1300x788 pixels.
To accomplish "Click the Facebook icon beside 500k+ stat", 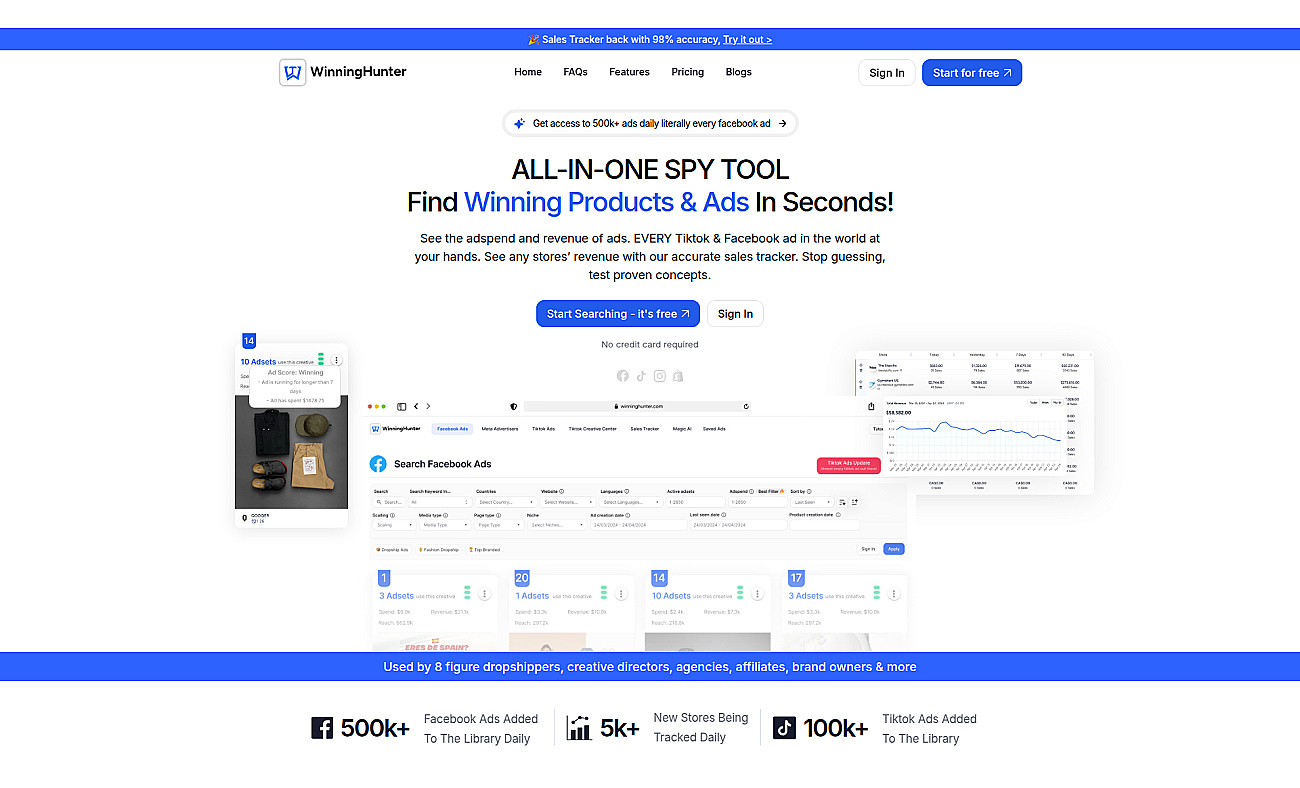I will pos(322,728).
